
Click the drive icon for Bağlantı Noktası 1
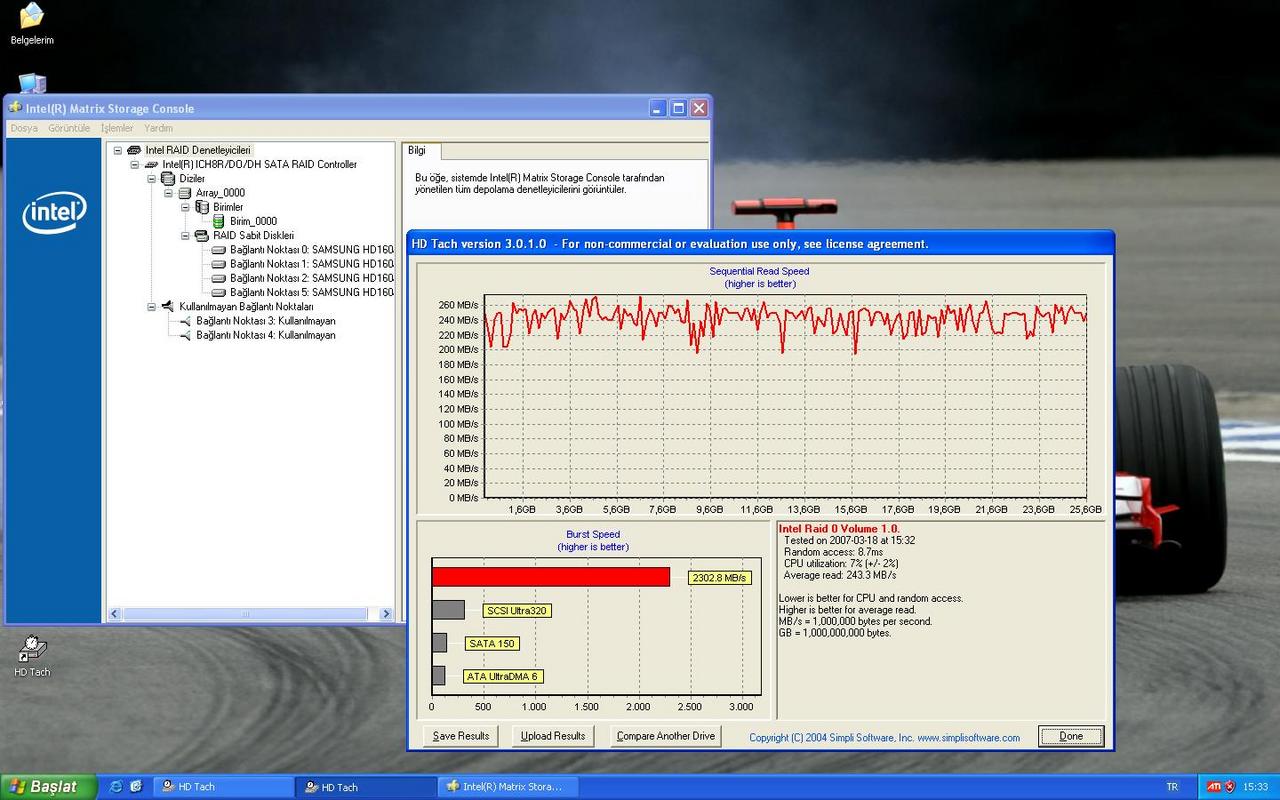[219, 264]
